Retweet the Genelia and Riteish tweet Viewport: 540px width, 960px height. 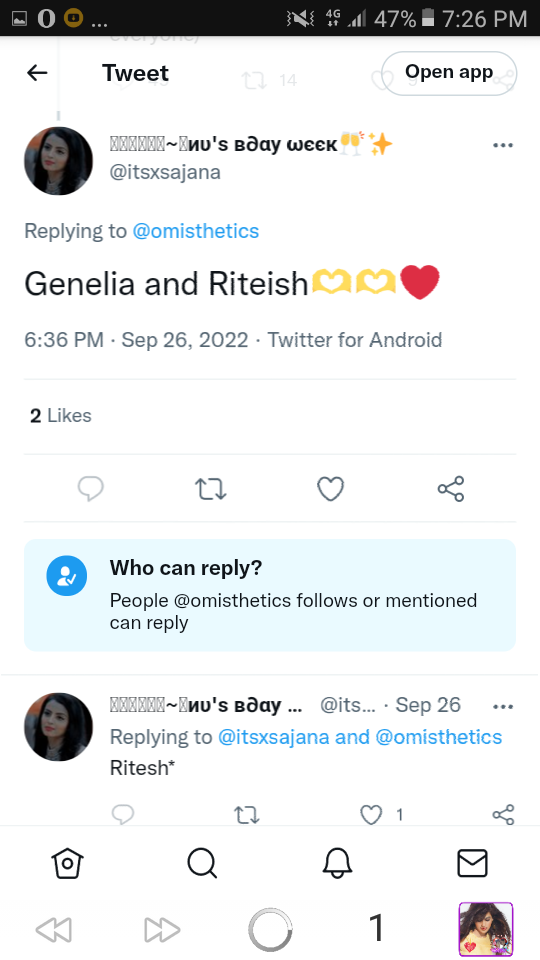coord(211,489)
